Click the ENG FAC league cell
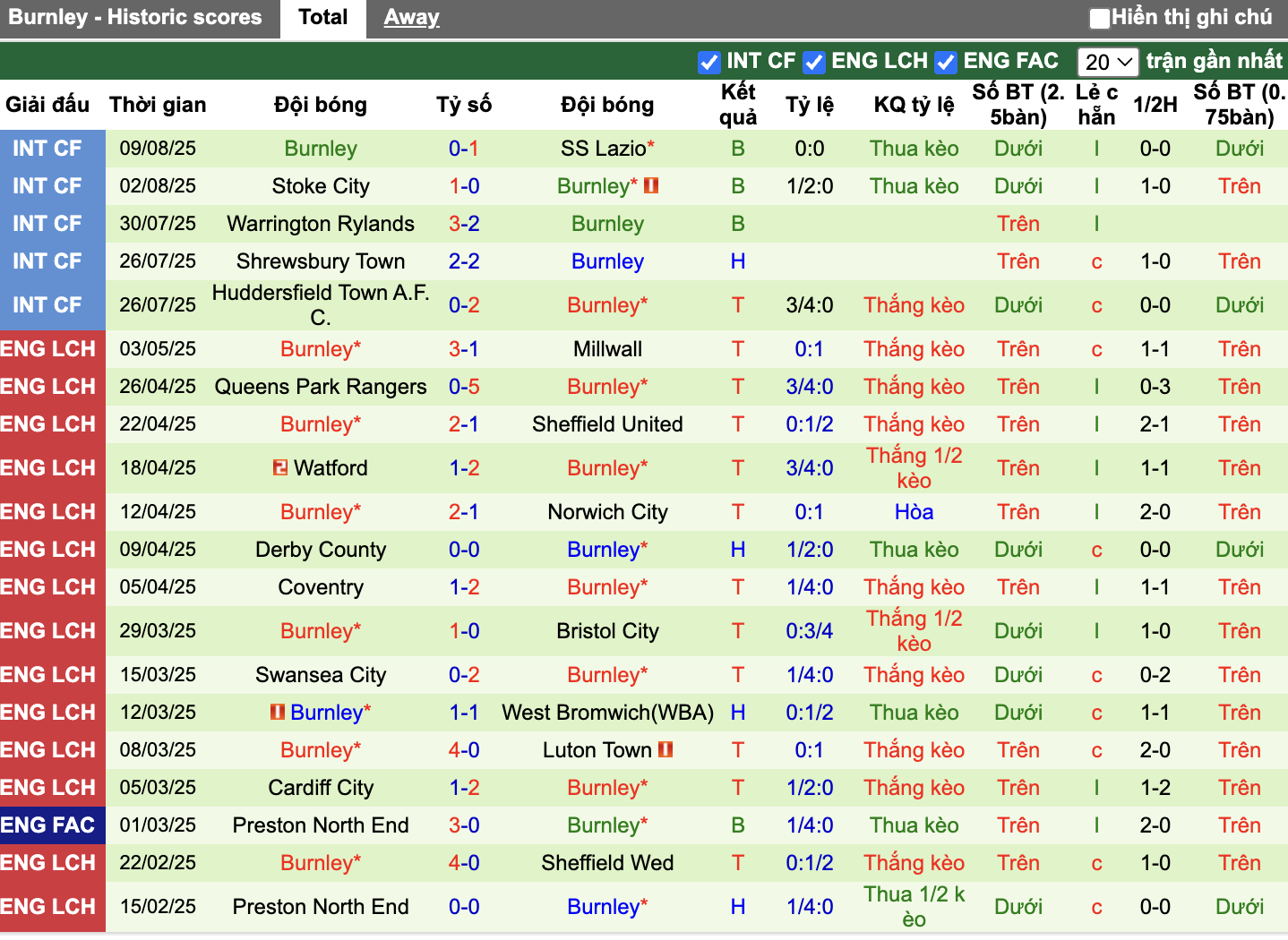This screenshot has height=940, width=1288. 52,825
